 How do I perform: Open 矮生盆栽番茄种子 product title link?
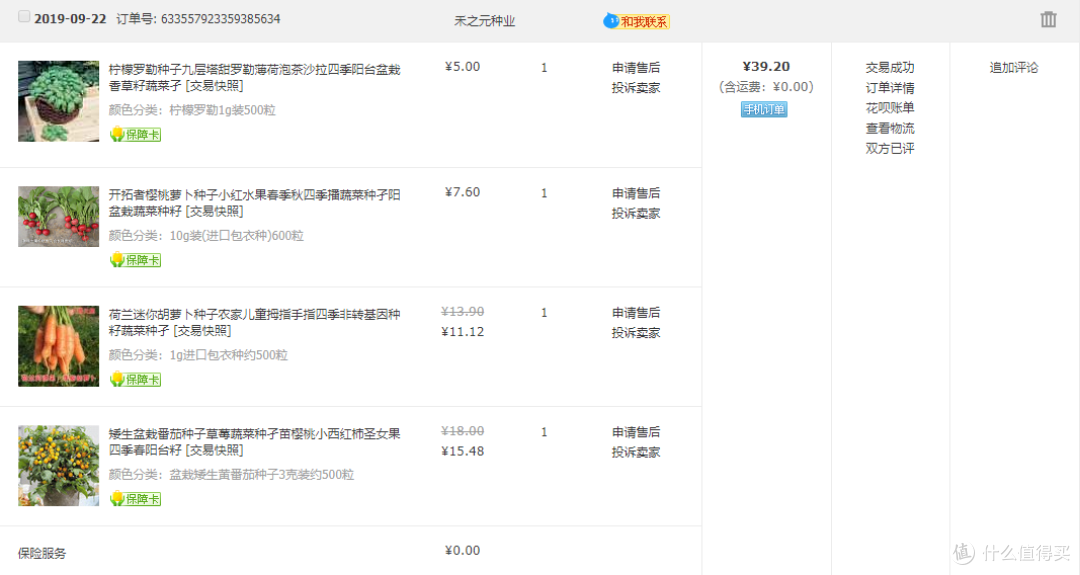[254, 441]
